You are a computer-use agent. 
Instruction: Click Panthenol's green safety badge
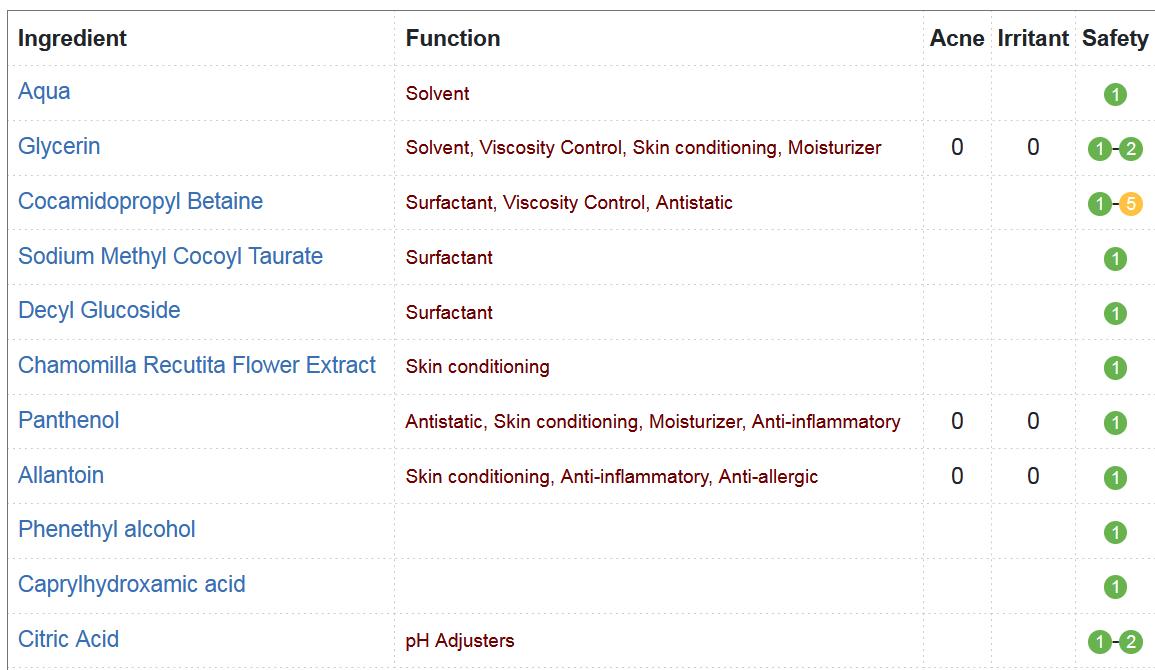[x=1114, y=423]
